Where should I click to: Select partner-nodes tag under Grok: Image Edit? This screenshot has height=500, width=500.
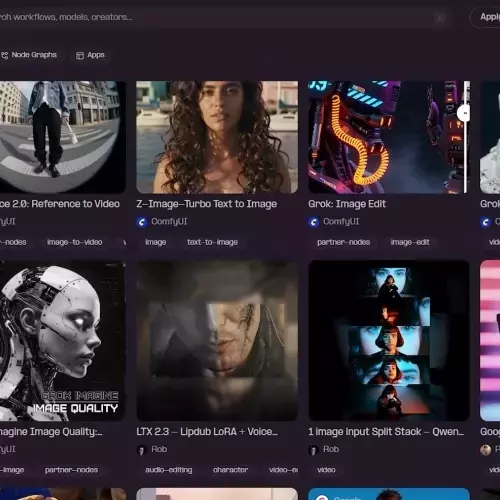344,242
